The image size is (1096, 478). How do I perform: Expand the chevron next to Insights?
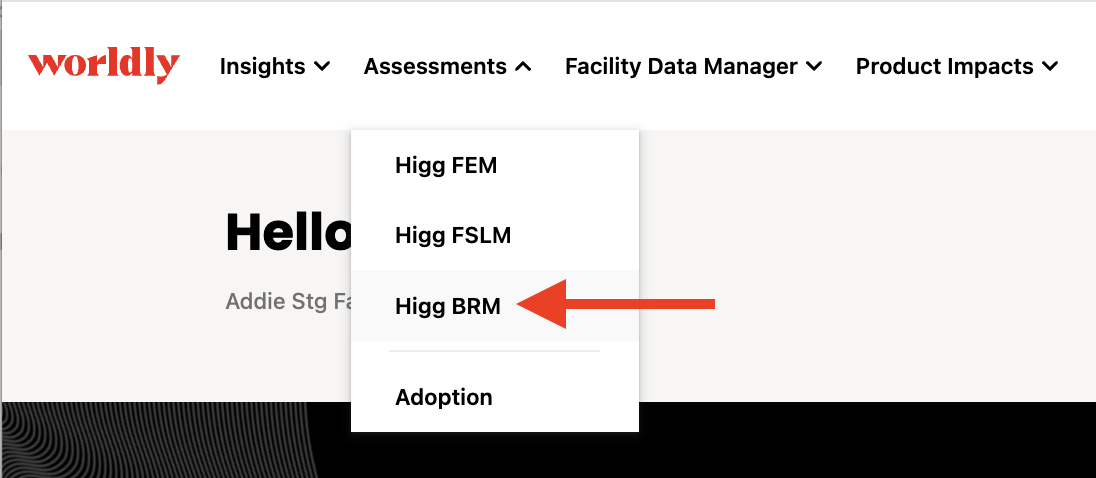pos(322,66)
